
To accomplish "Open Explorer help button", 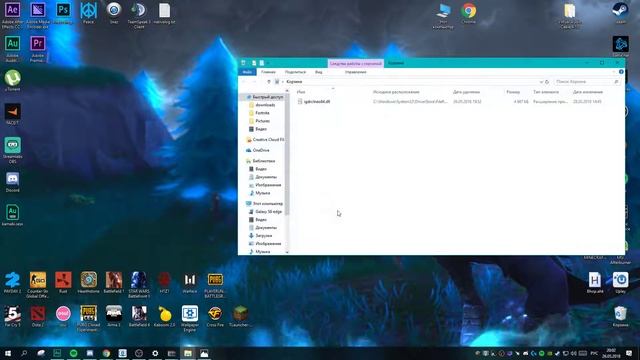I will (621, 72).
